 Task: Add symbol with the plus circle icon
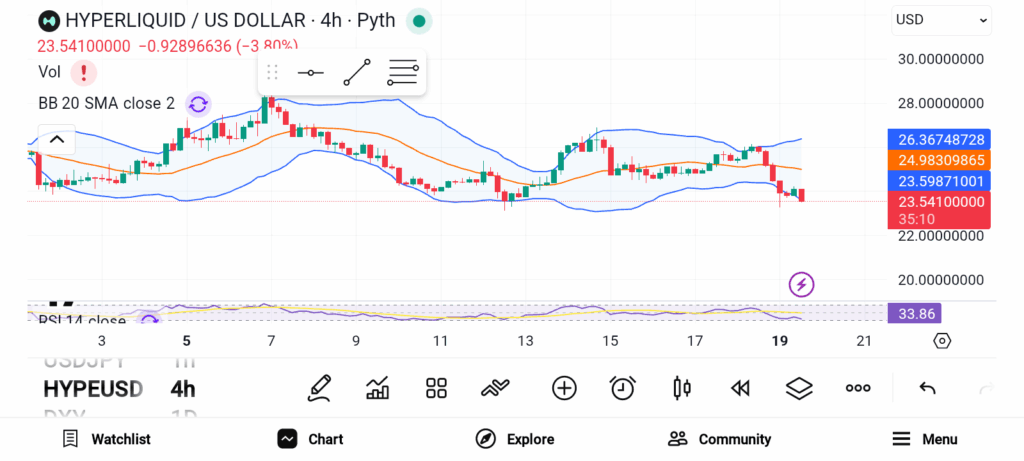[564, 388]
